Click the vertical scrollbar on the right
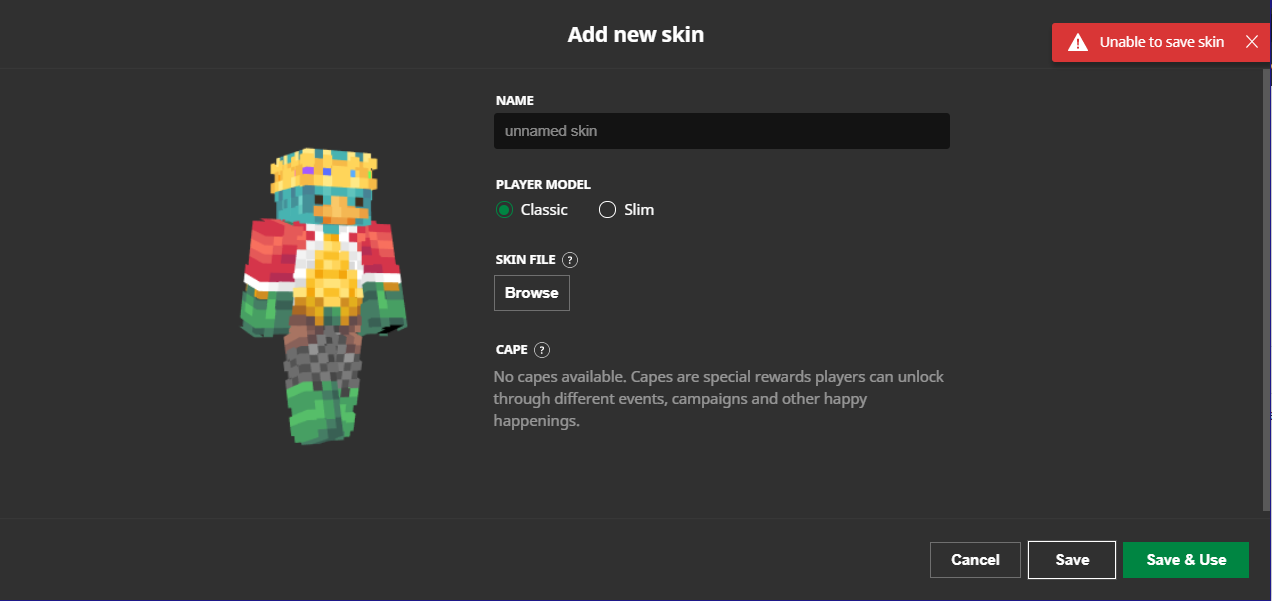The width and height of the screenshot is (1272, 601). (1266, 289)
